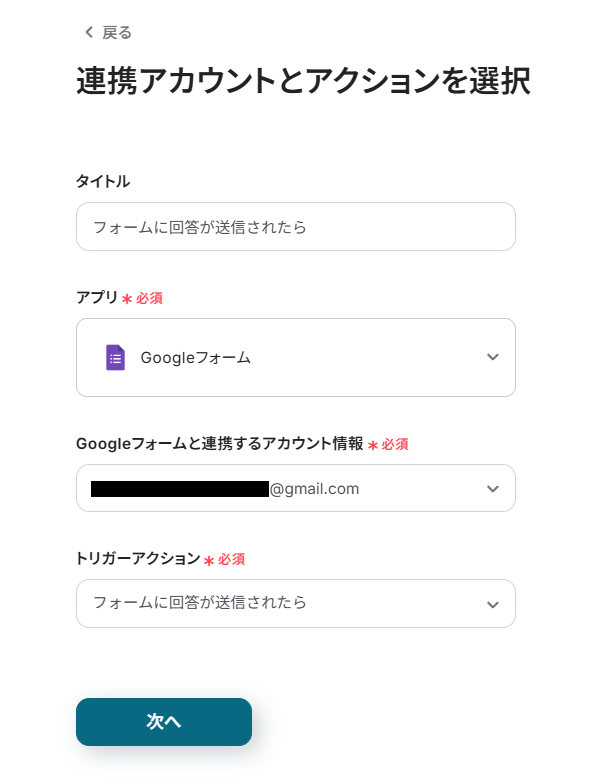Viewport: 591px width, 779px height.
Task: Open the Googleフォーム app dropdown
Action: [296, 357]
